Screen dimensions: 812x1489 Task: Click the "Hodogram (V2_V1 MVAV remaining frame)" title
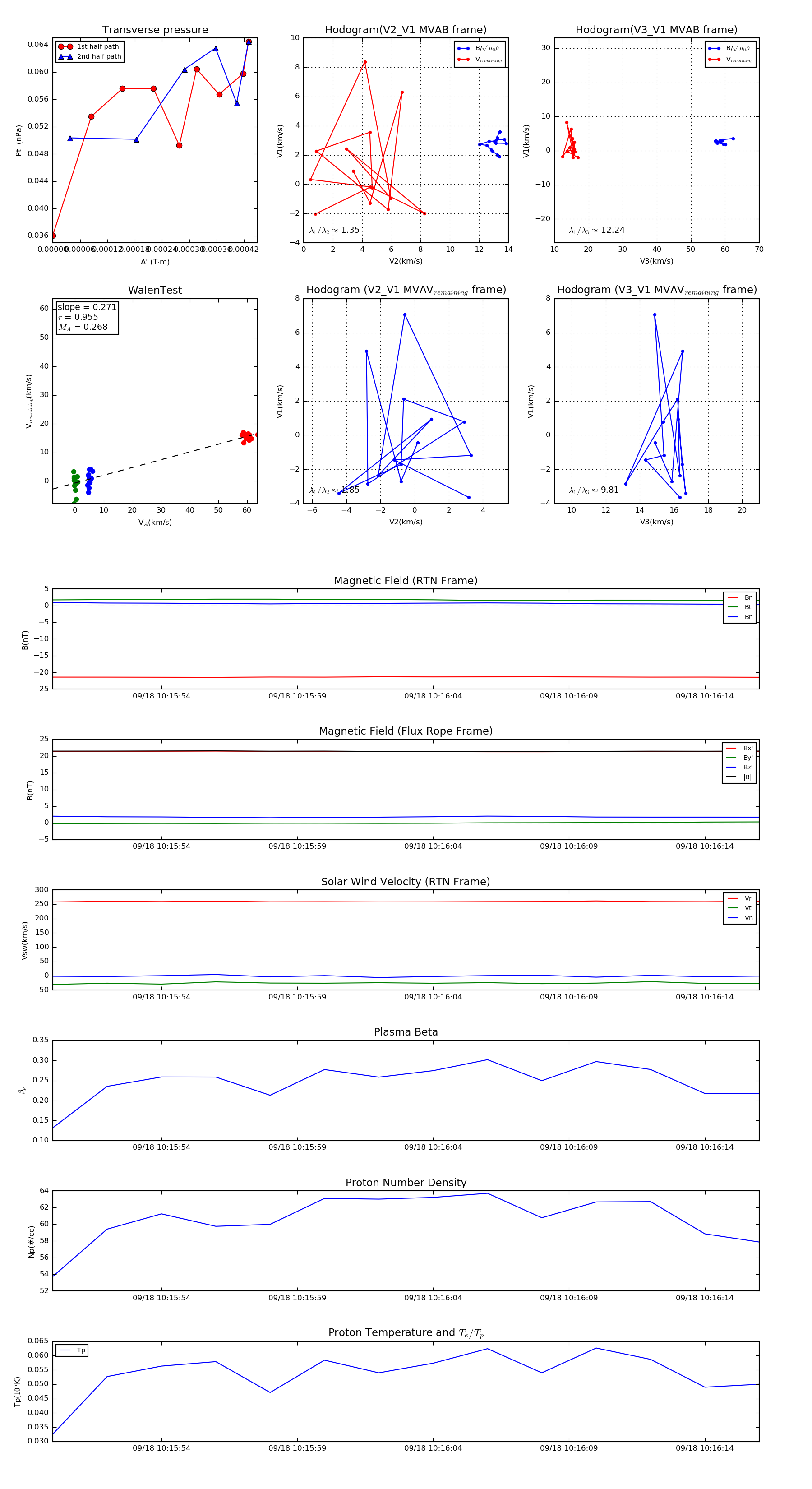pyautogui.click(x=406, y=290)
